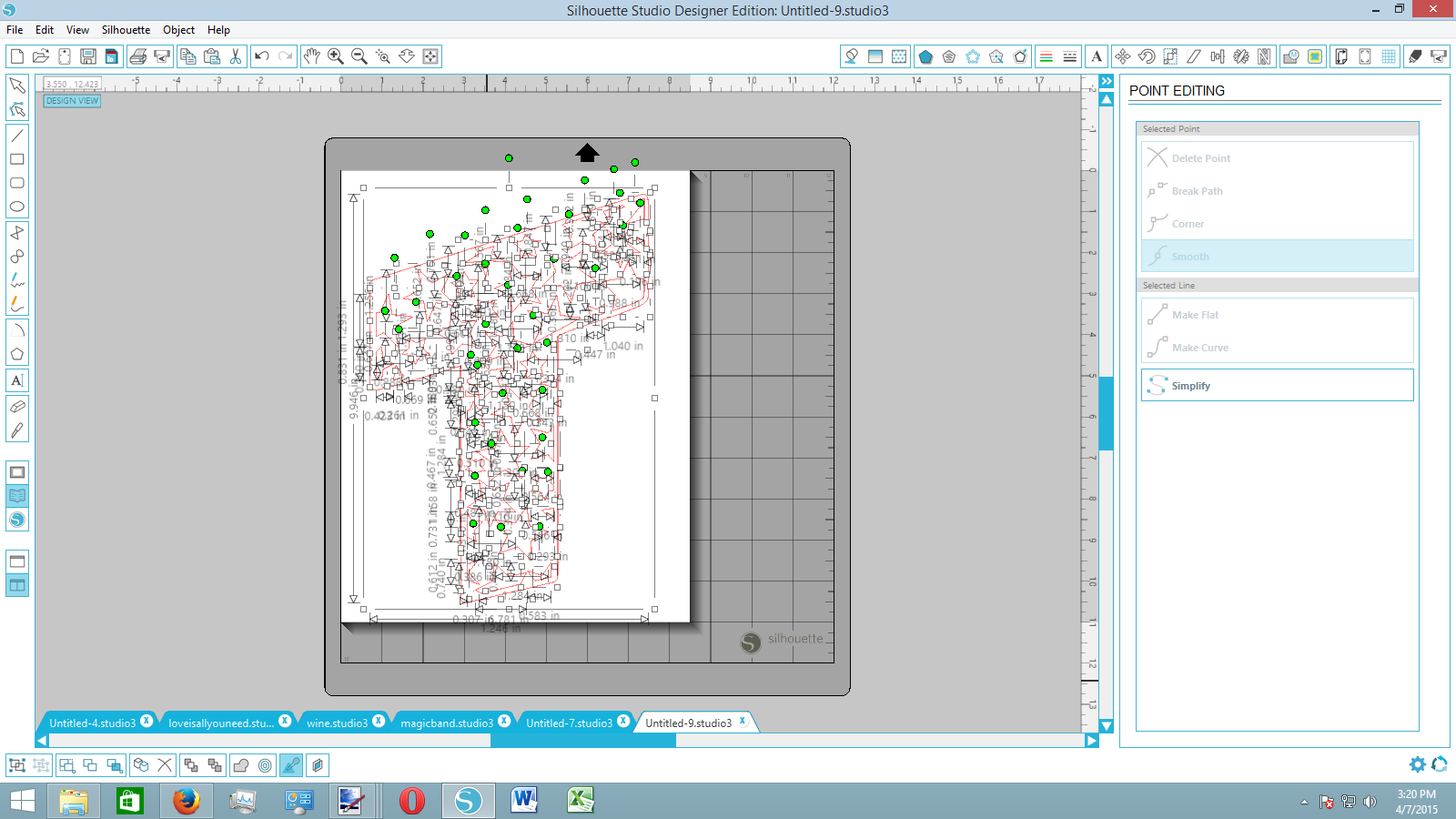The height and width of the screenshot is (819, 1456).
Task: Open a file via folder icon
Action: pos(40,56)
